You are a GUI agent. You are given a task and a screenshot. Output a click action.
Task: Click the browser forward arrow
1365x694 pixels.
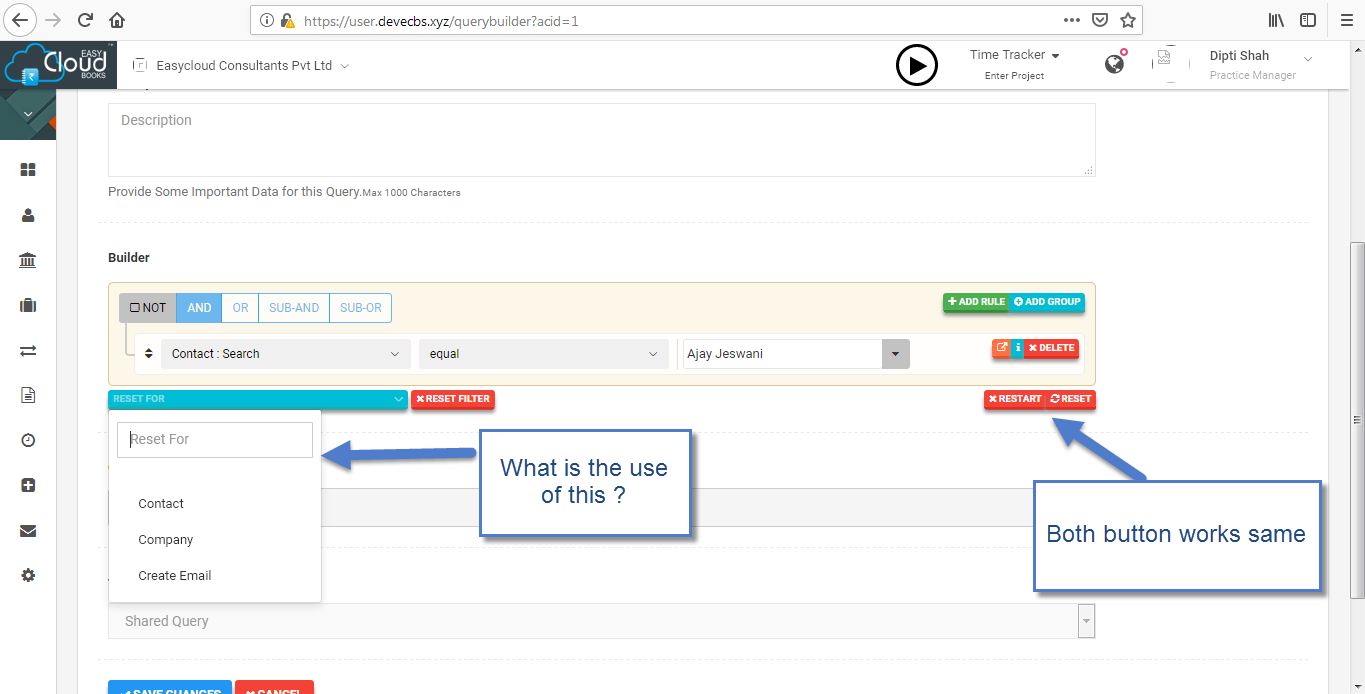54,20
